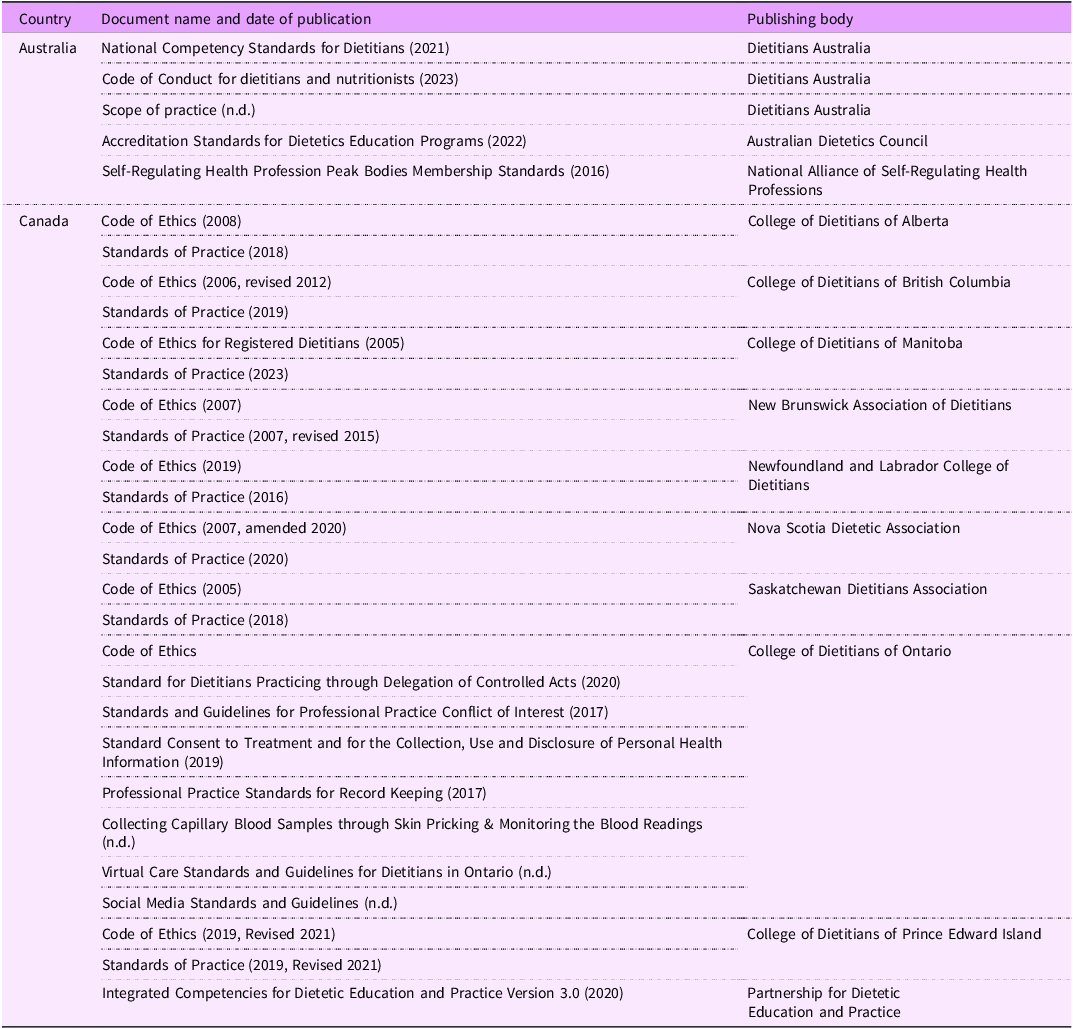Click the undated 'Code of Ethics' Ontario entry

coord(149,651)
